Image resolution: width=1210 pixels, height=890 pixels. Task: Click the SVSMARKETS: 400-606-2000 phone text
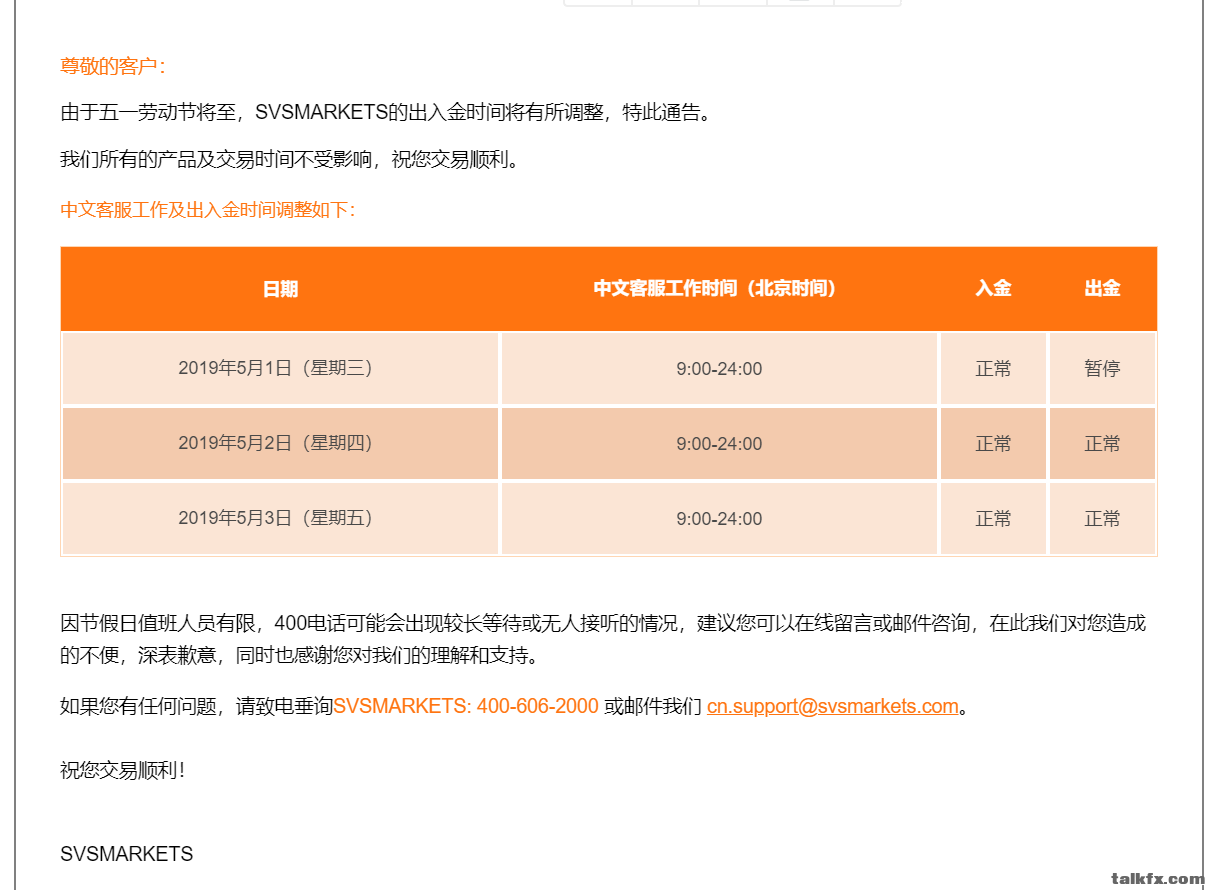pyautogui.click(x=466, y=706)
